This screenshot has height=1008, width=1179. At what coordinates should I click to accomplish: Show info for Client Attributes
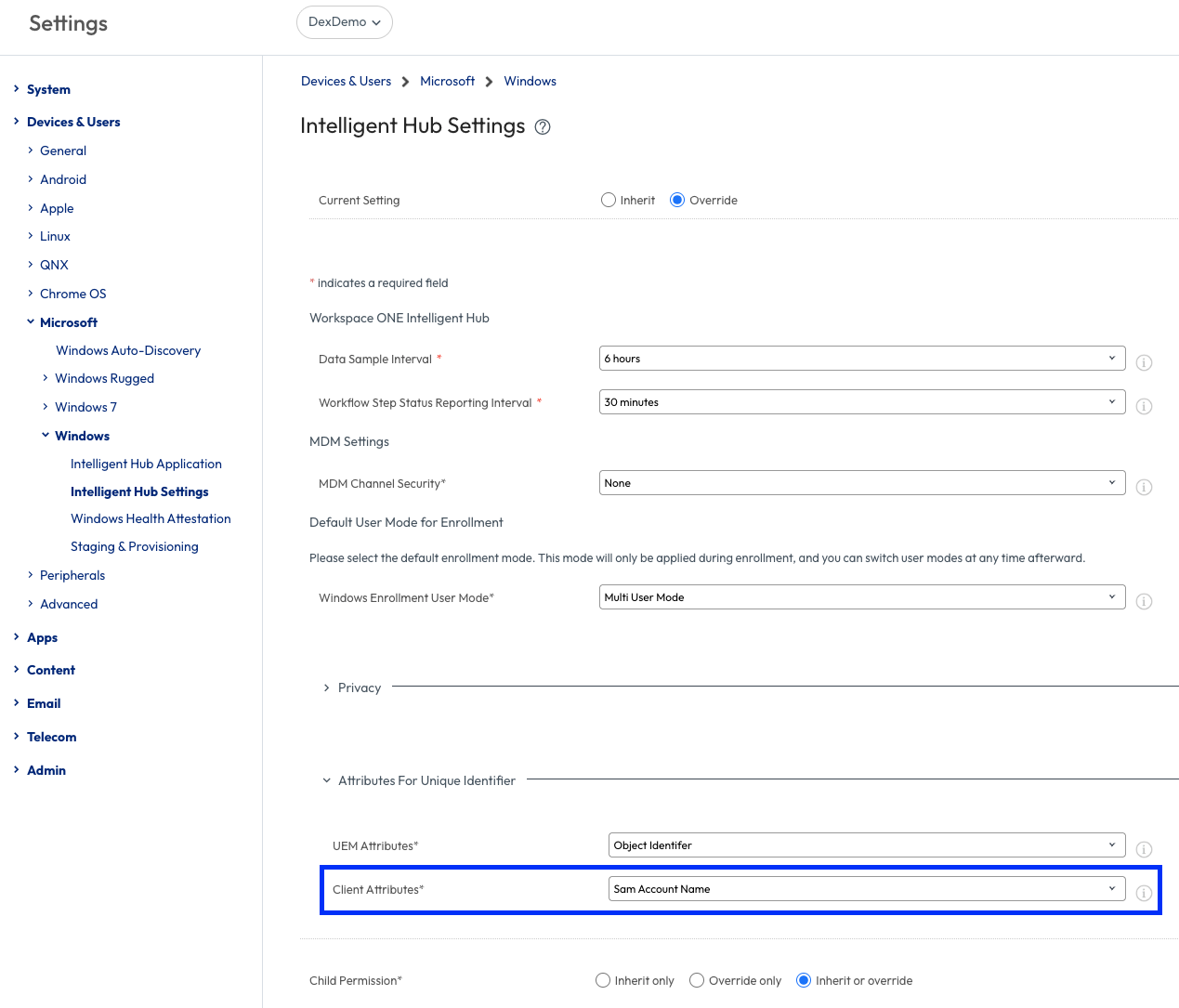point(1144,893)
